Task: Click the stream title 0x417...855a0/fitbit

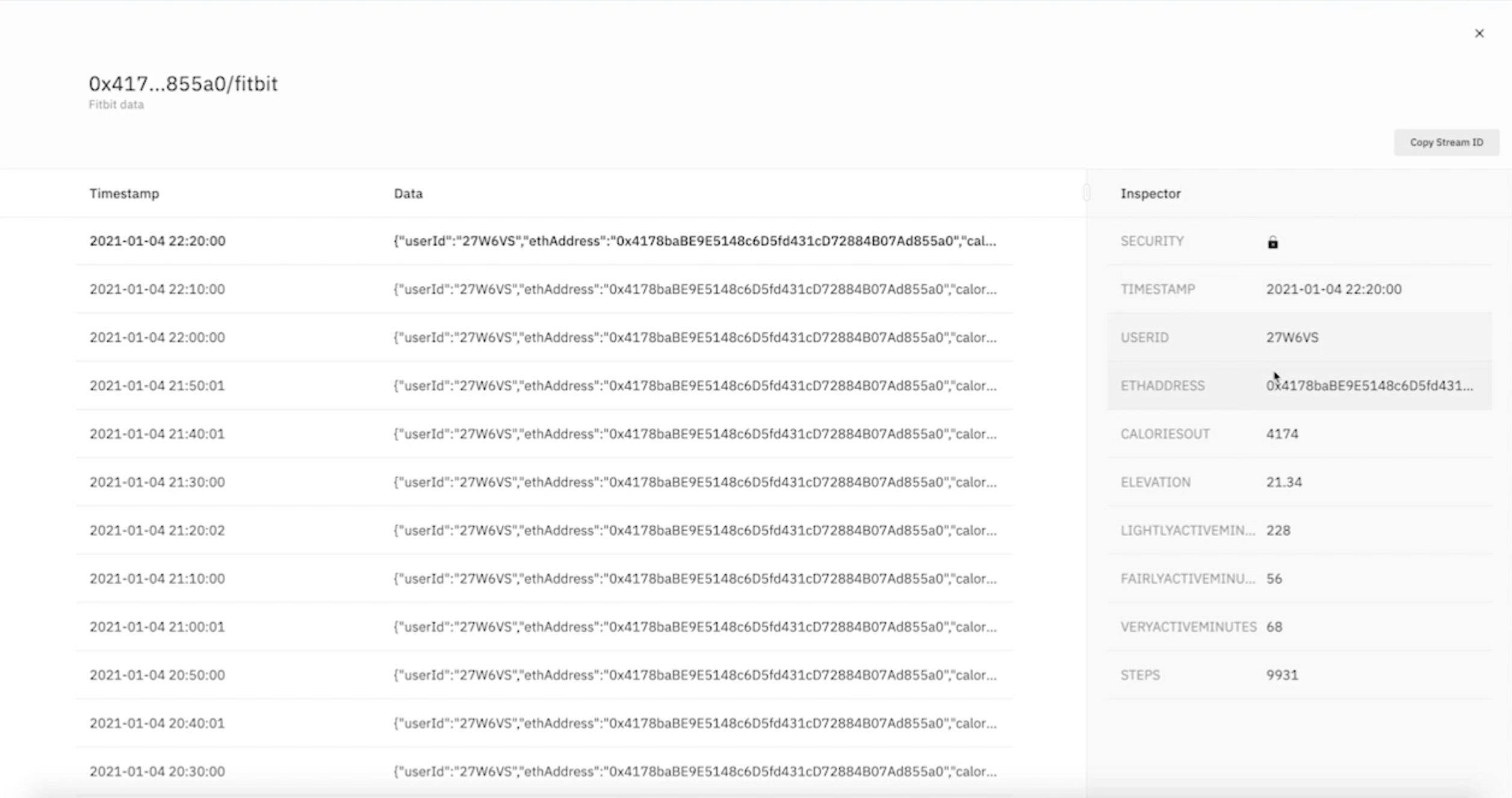Action: click(183, 84)
